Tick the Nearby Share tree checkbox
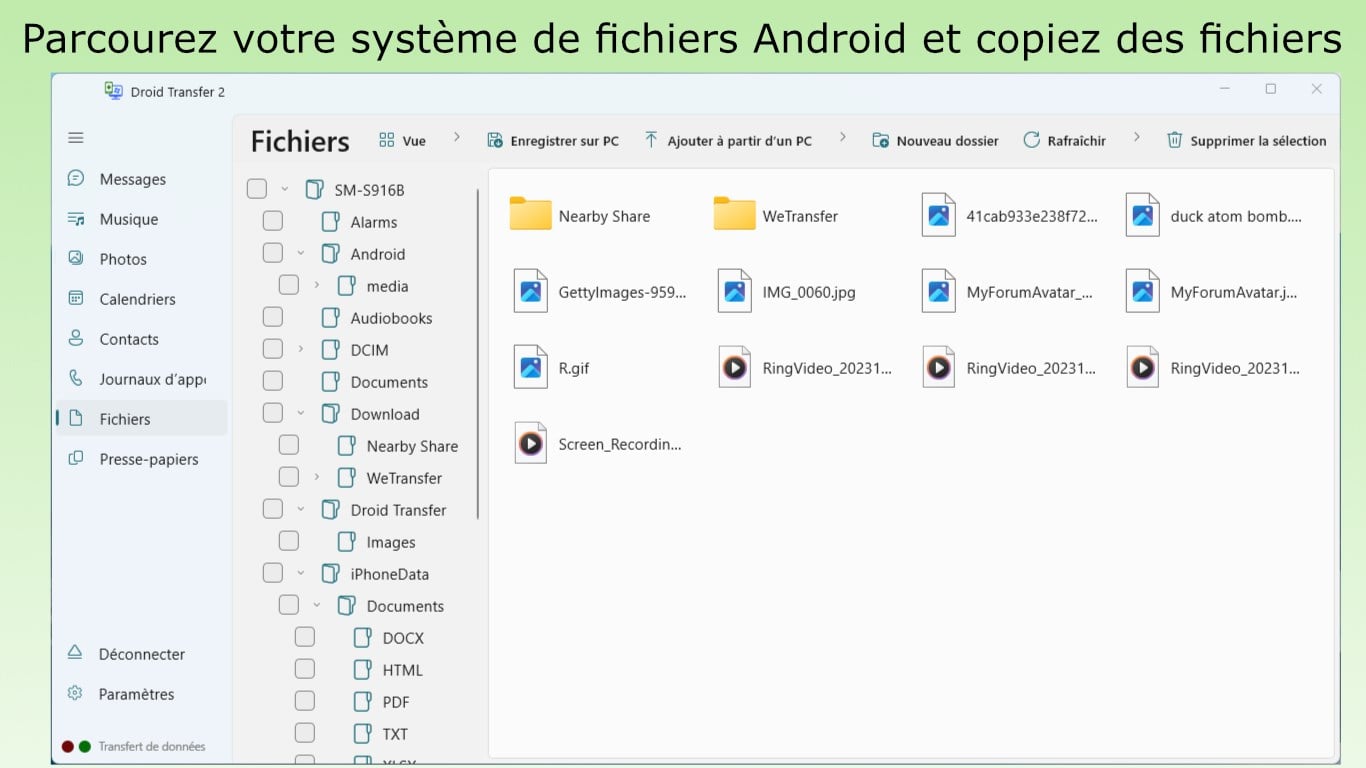 tap(289, 445)
